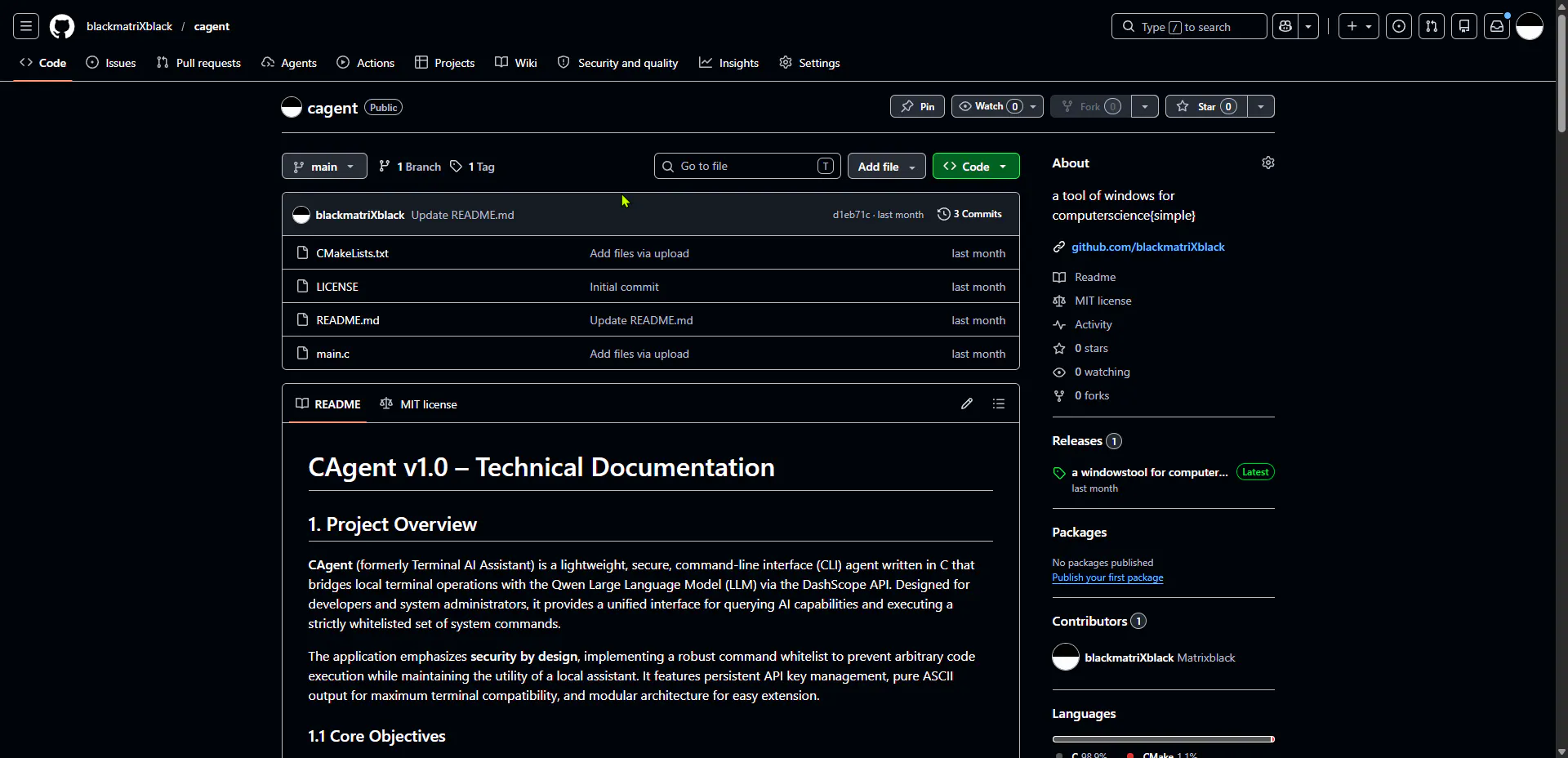The width and height of the screenshot is (1568, 758).
Task: Click contributor avatar for blackmatriXblack
Action: click(x=1066, y=657)
